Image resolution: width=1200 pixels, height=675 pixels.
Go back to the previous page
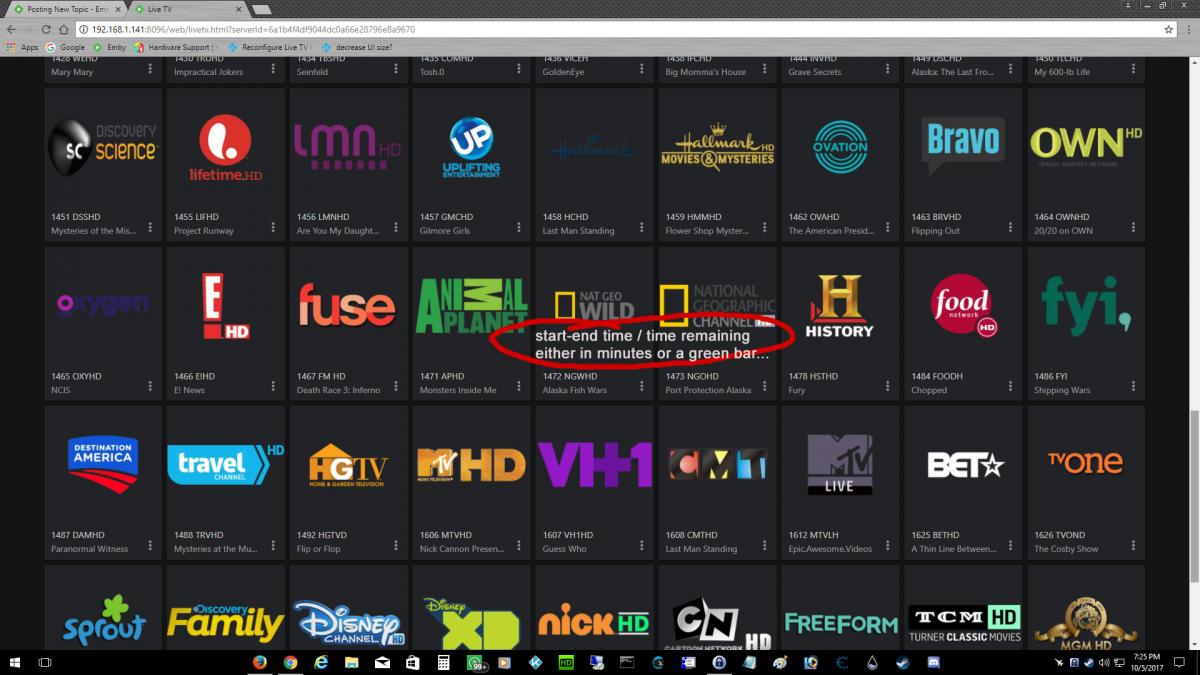tap(12, 30)
